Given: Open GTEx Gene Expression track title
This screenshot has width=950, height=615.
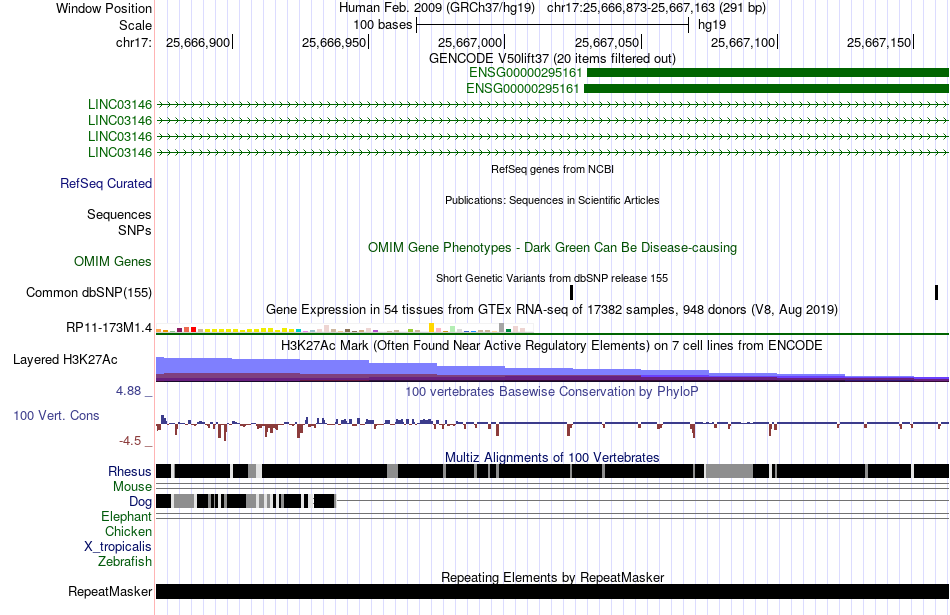Looking at the screenshot, I should [552, 310].
